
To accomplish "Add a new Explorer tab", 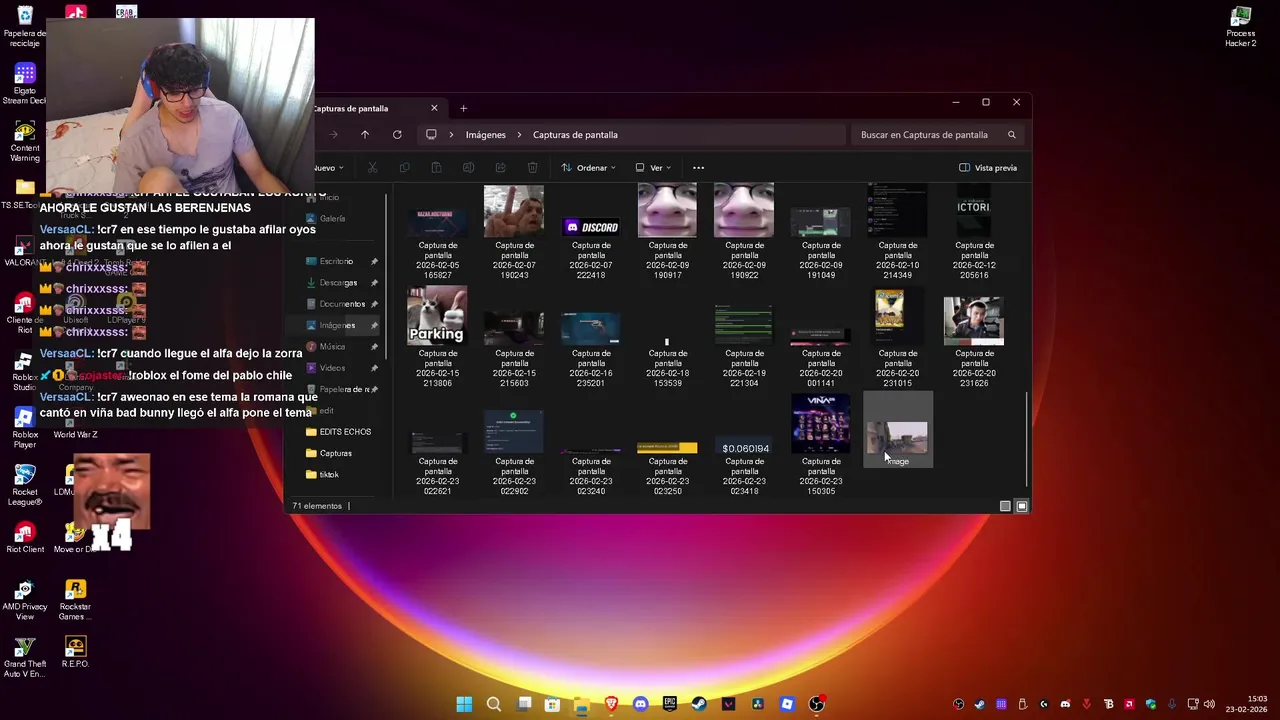I will pos(463,108).
